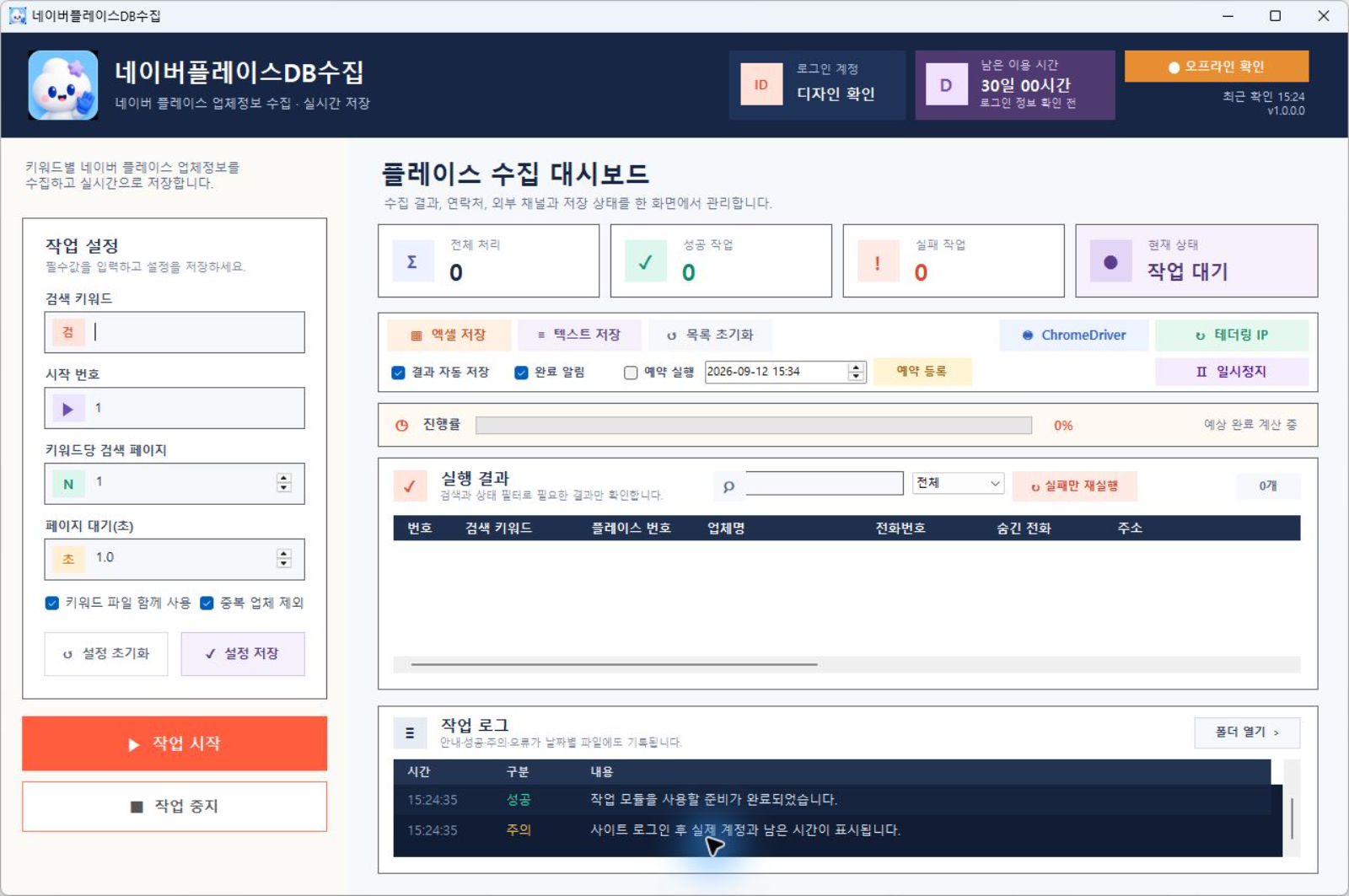Click the 키워드당 검색 페이지 stepper arrows
This screenshot has width=1349, height=896.
pyautogui.click(x=284, y=483)
